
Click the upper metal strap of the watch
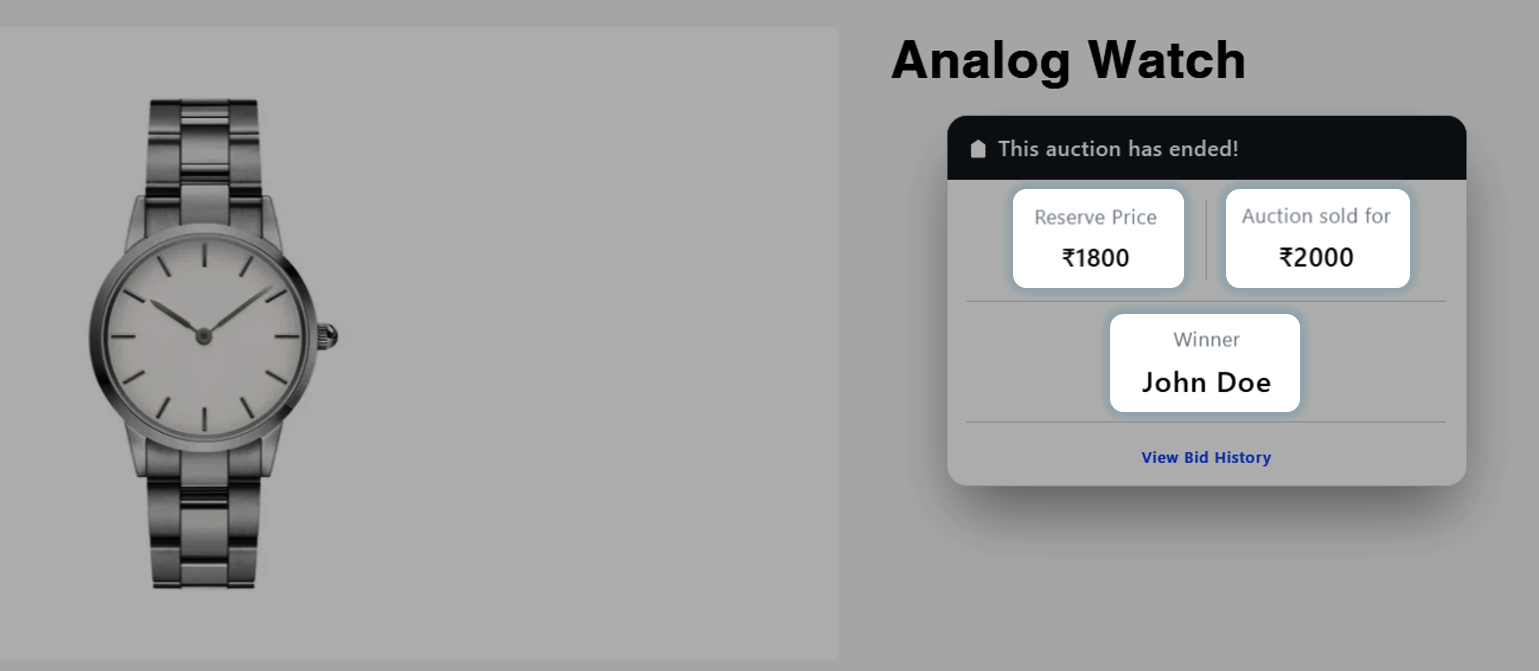coord(204,148)
